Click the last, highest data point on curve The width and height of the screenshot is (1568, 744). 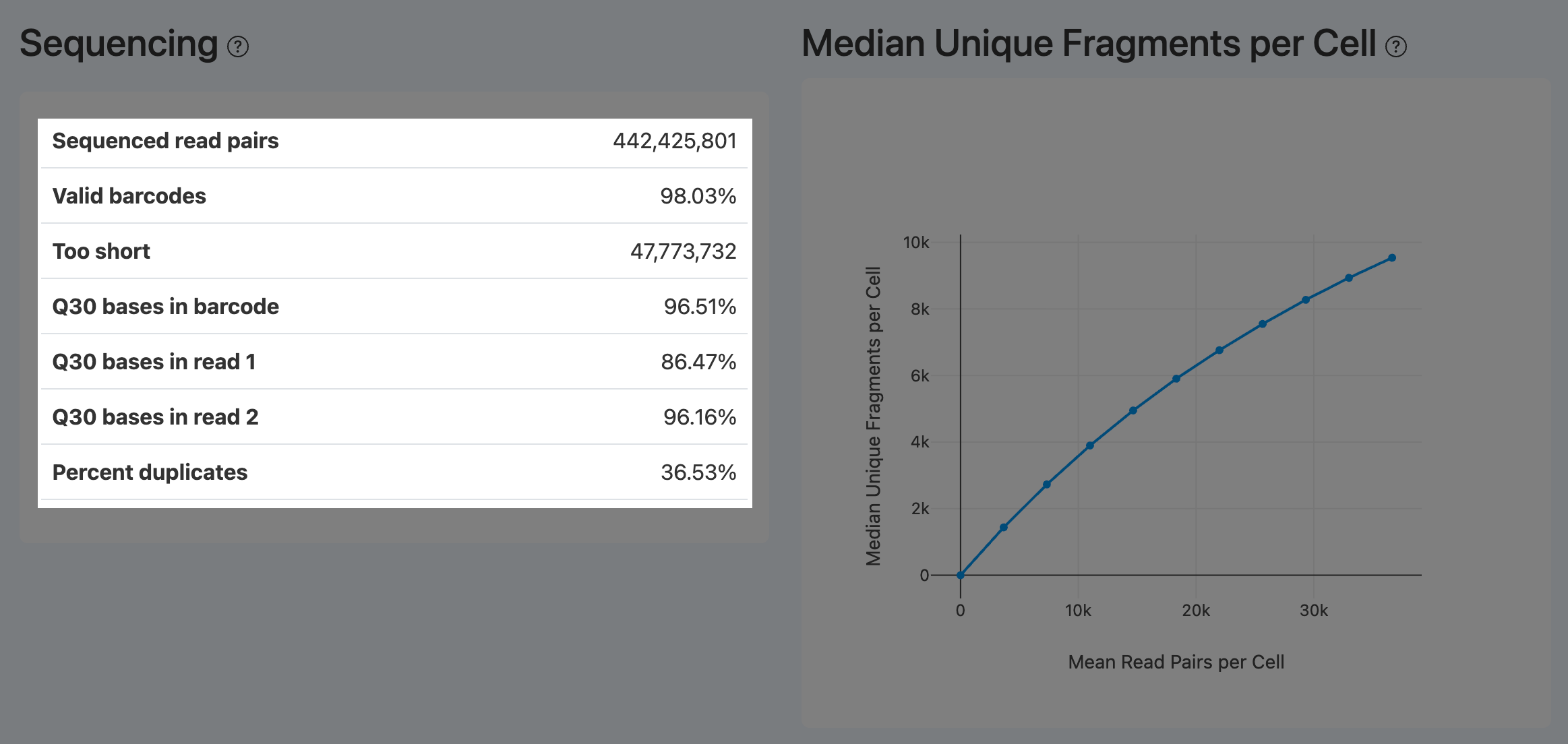pos(1392,258)
